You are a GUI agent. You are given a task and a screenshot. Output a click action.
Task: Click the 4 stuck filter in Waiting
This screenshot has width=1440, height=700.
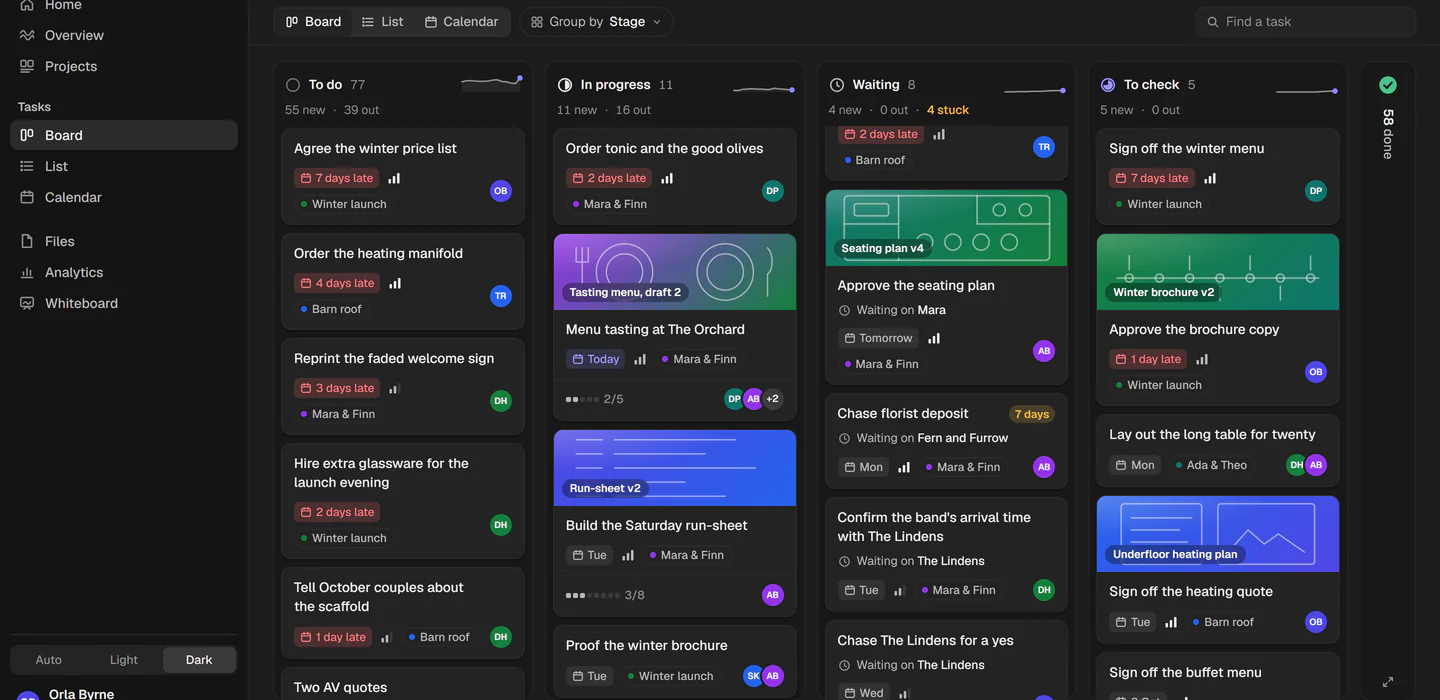point(948,110)
